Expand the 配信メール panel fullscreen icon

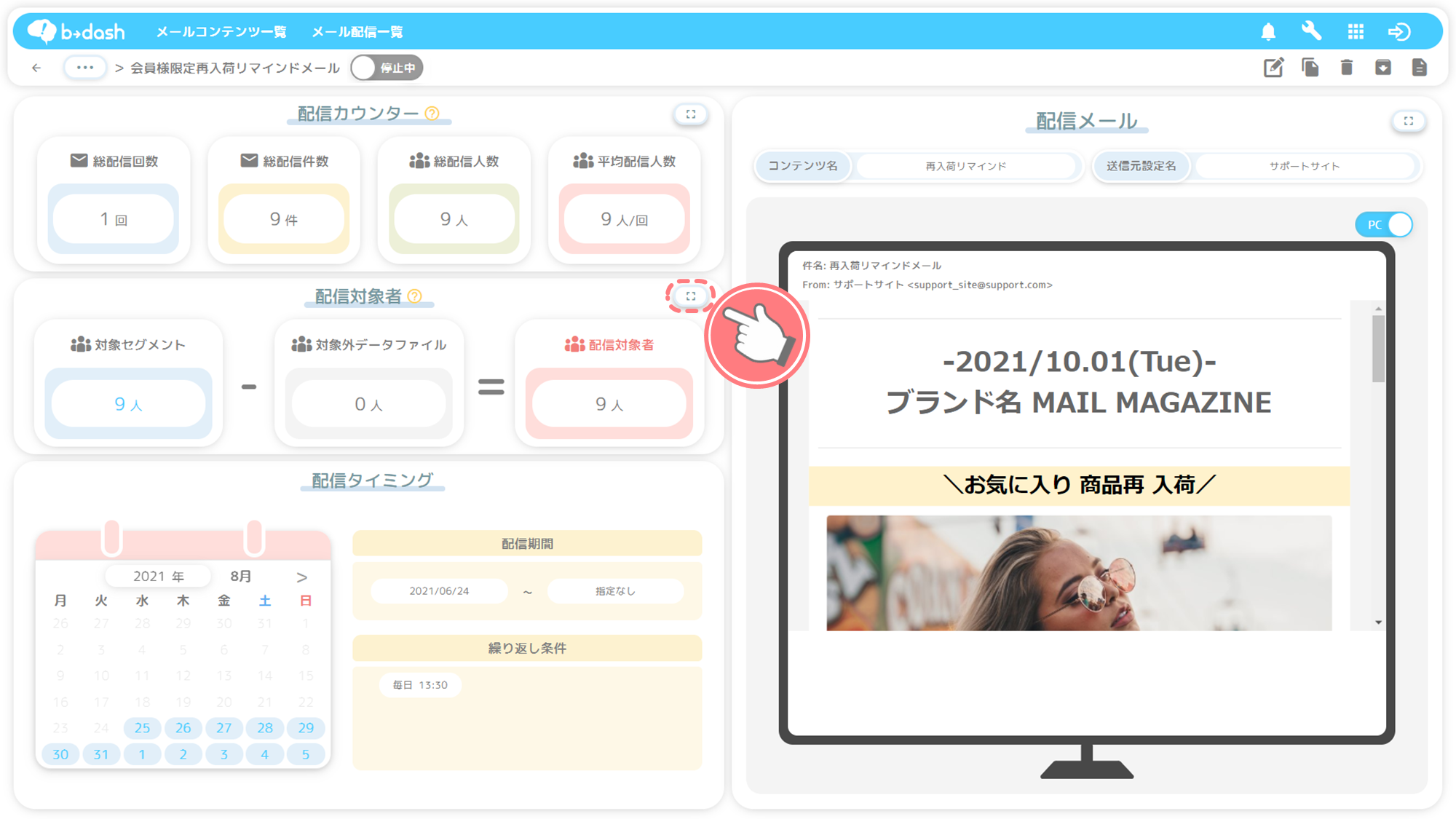(1409, 122)
